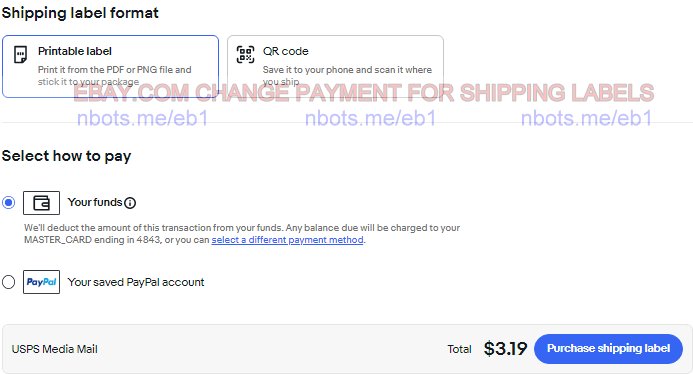The height and width of the screenshot is (374, 693).
Task: Click the Printable label title text
Action: point(75,51)
